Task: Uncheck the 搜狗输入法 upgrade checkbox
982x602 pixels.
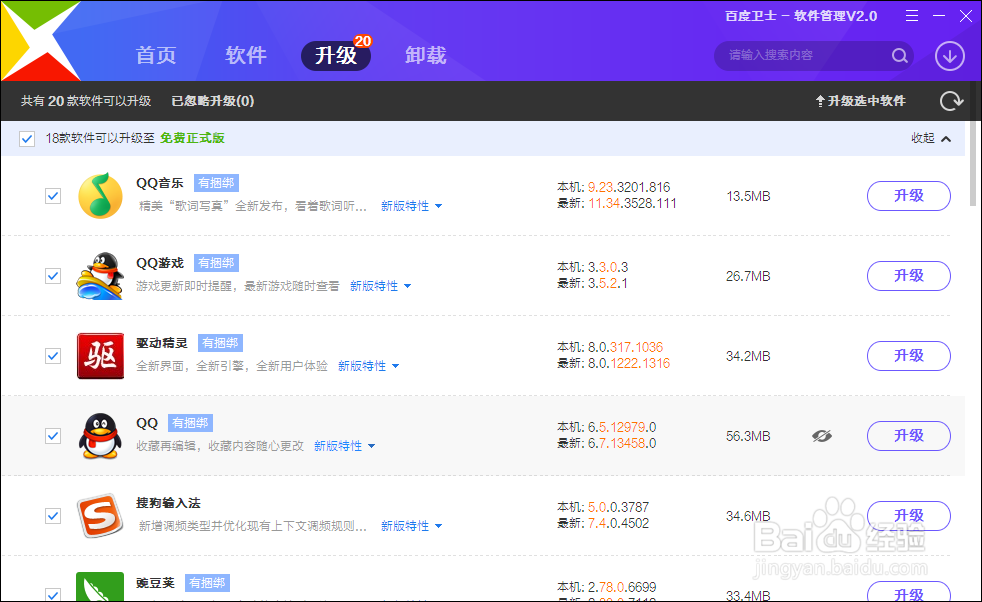Action: 53,516
